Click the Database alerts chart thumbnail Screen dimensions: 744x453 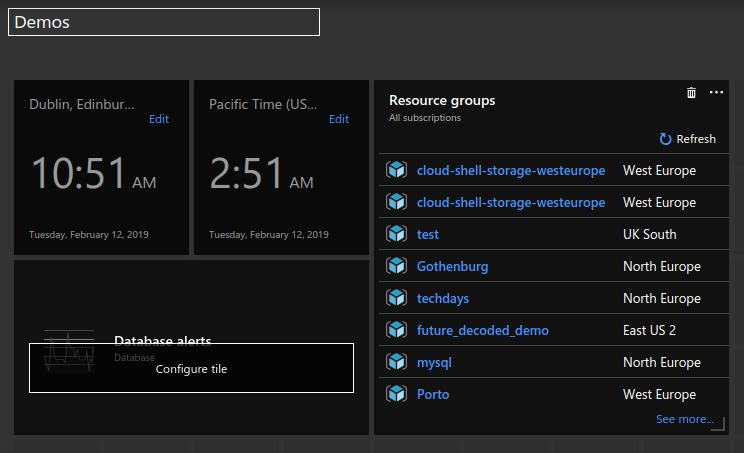tap(69, 351)
